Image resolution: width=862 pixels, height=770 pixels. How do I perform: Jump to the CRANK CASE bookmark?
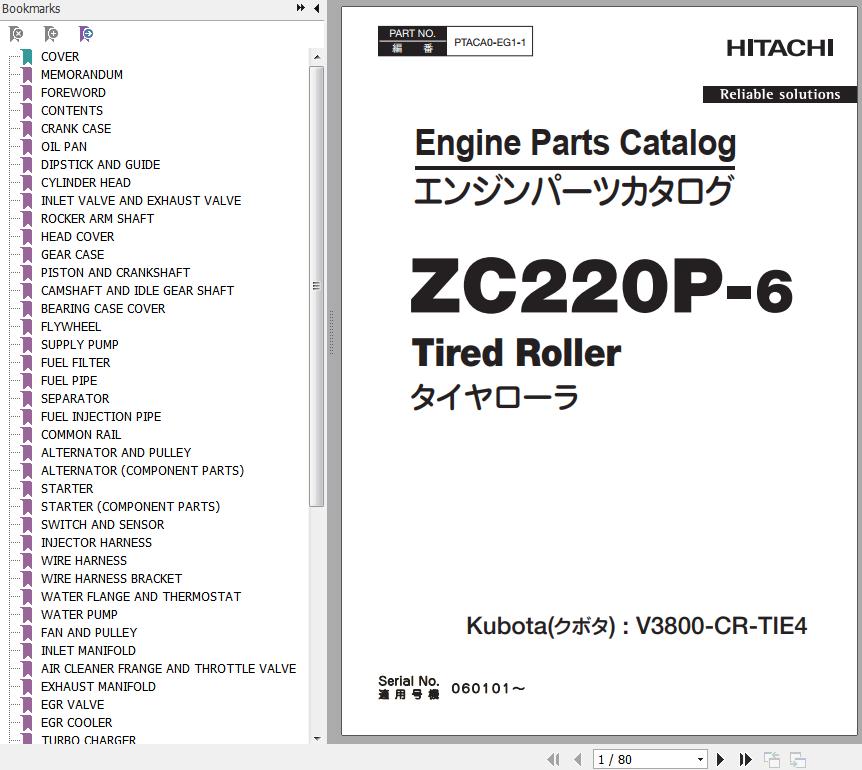tap(76, 129)
